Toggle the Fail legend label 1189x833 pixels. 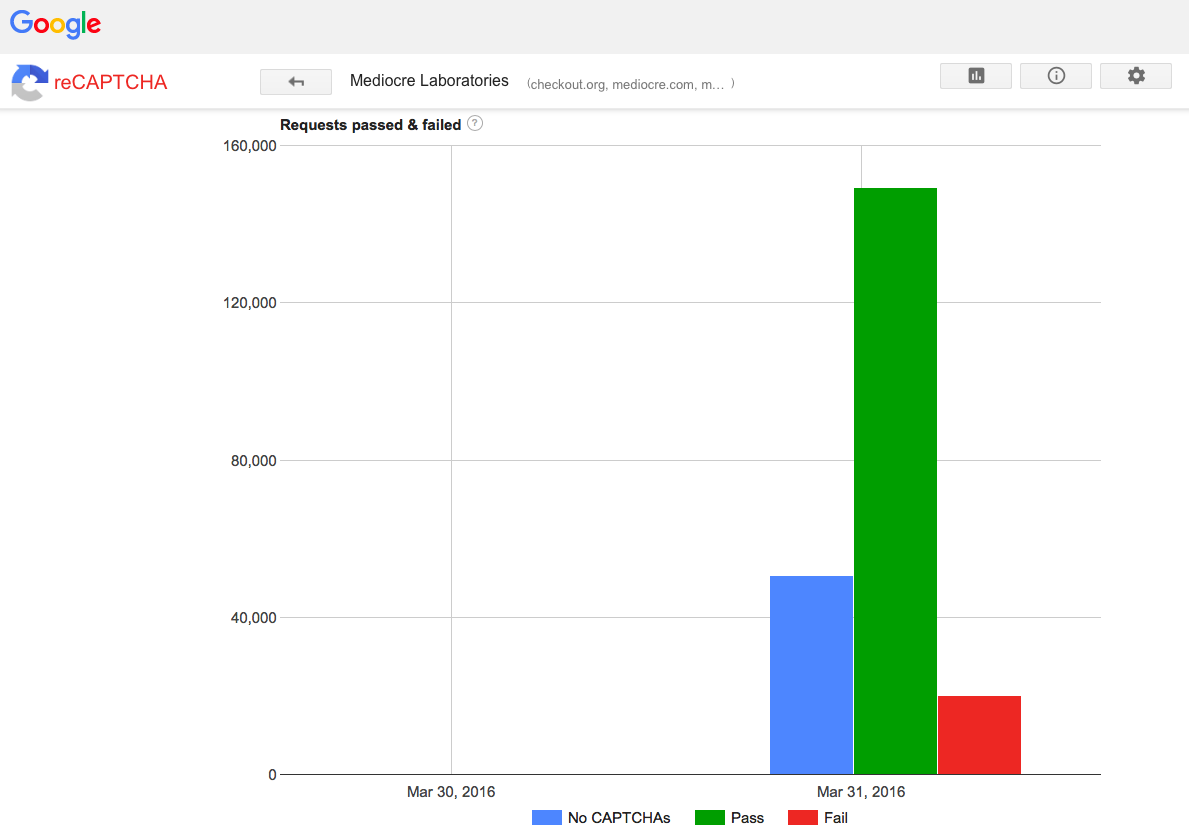click(x=836, y=818)
